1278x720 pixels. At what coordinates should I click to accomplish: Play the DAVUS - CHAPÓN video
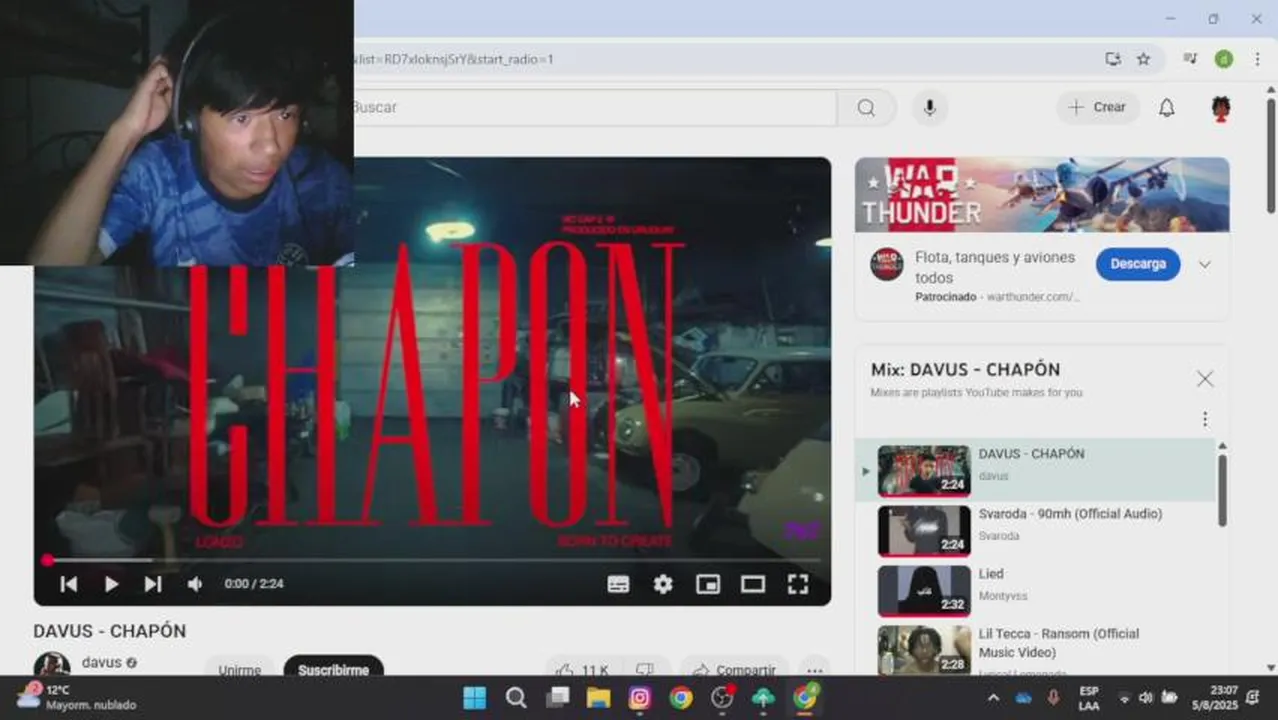(111, 584)
